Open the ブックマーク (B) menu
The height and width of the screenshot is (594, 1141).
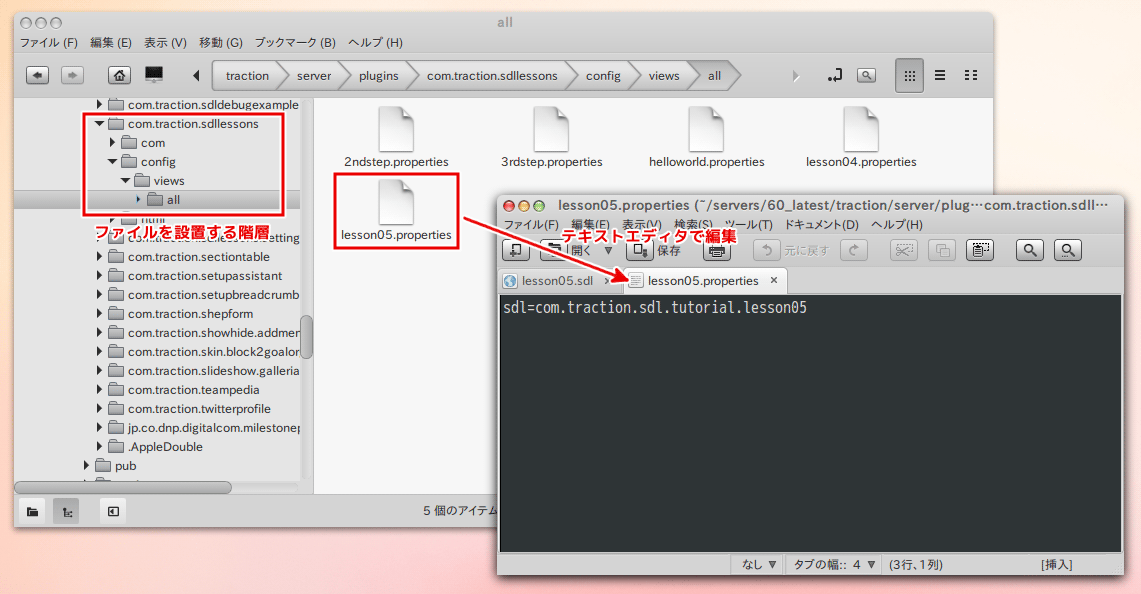click(295, 43)
